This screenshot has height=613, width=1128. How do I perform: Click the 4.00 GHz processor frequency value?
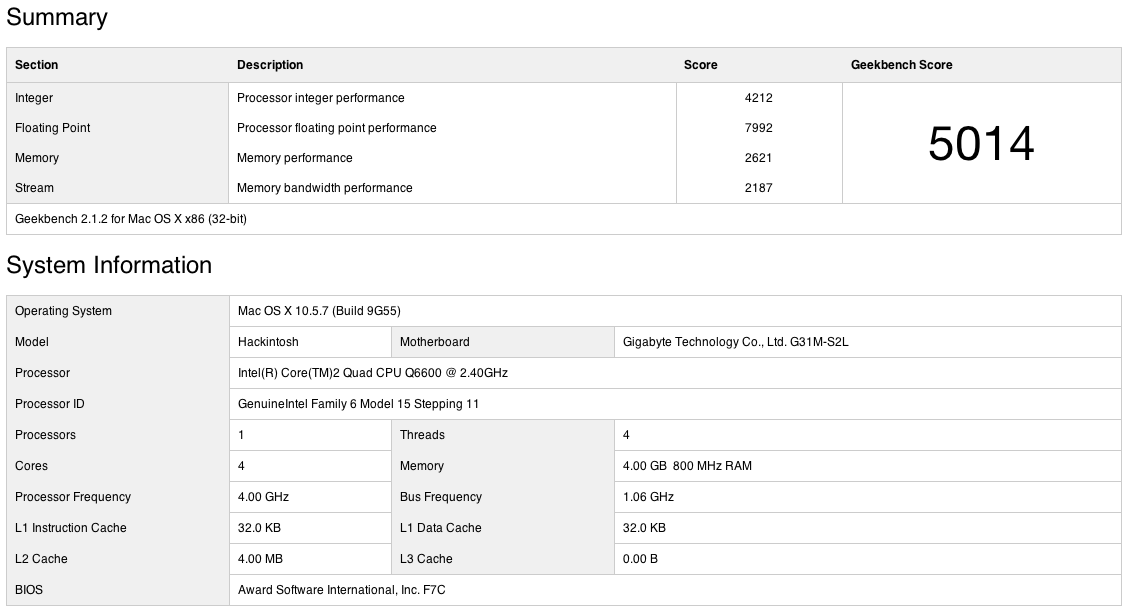pyautogui.click(x=263, y=497)
